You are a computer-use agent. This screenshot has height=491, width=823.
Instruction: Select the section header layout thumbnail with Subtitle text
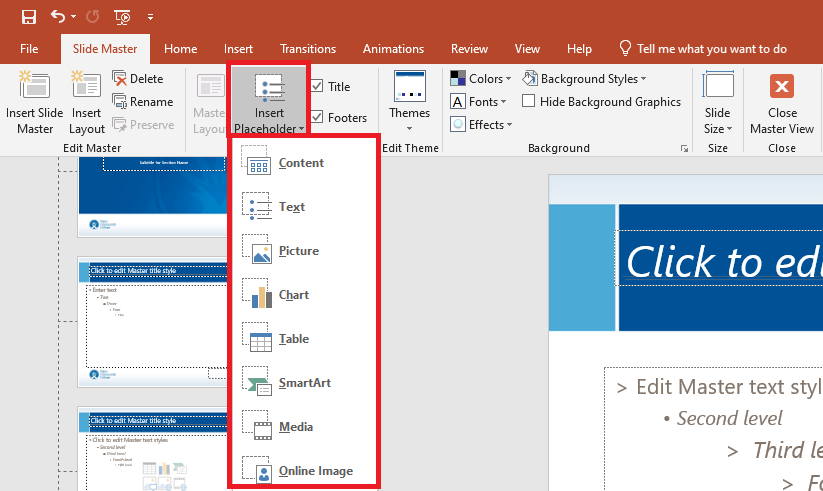[153, 196]
